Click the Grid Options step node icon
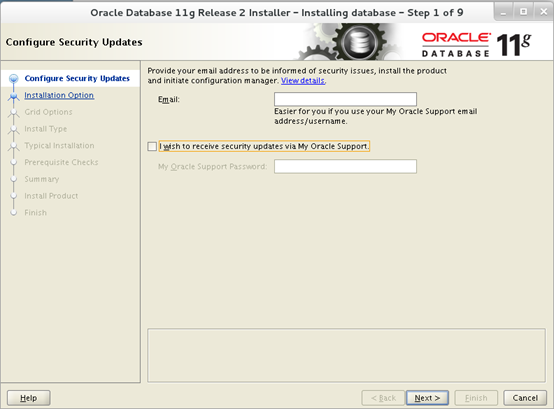554x409 pixels. click(13, 112)
